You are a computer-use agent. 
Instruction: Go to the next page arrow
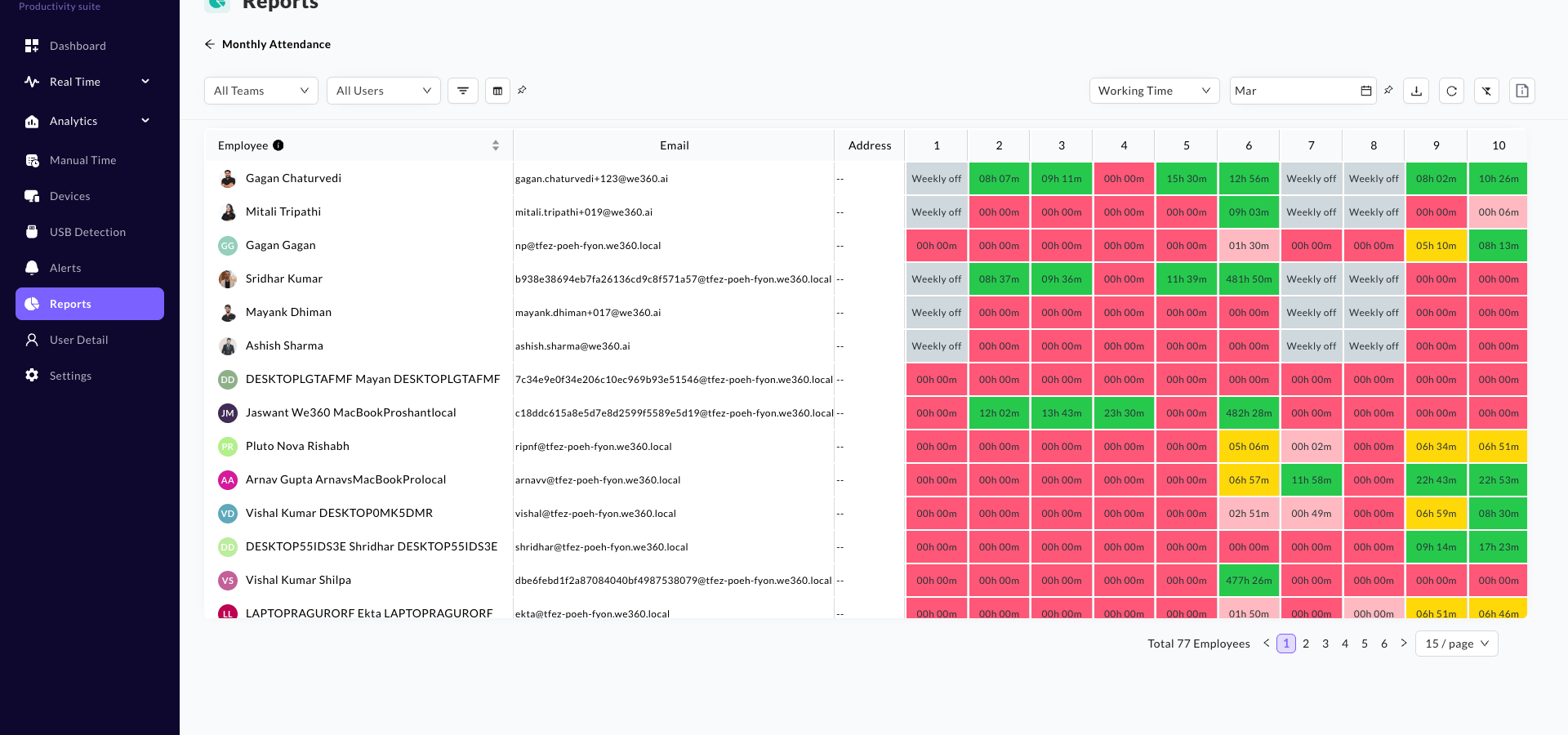click(x=1404, y=643)
